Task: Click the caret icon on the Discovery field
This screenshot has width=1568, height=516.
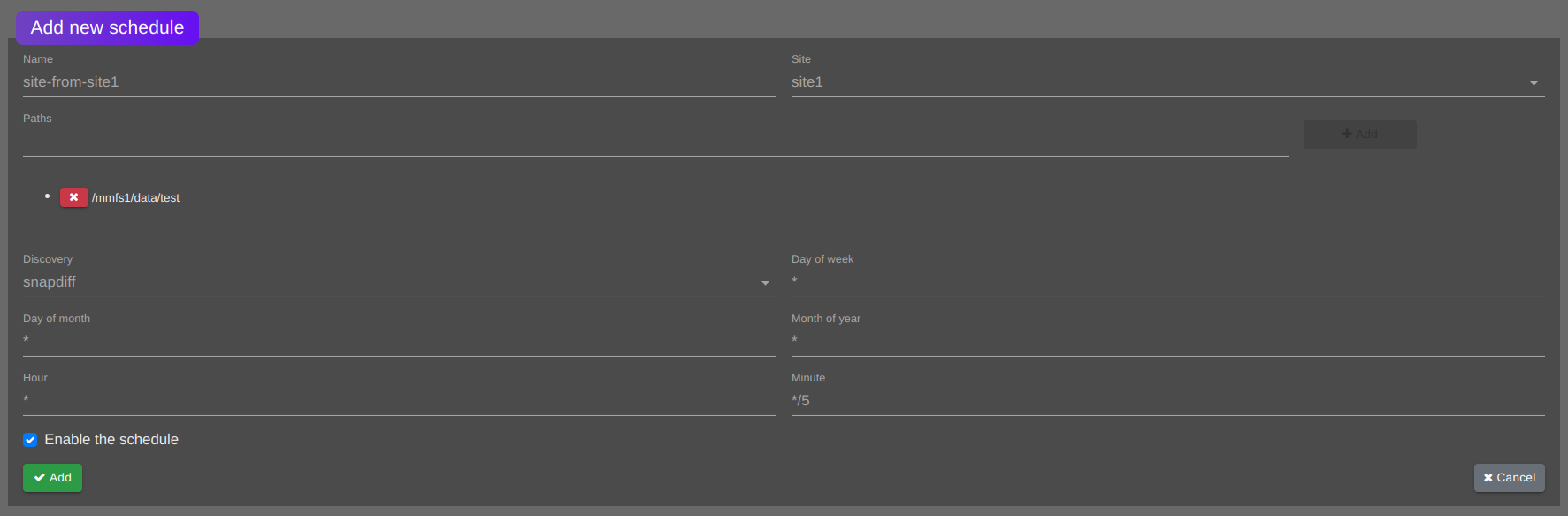Action: pos(764,282)
